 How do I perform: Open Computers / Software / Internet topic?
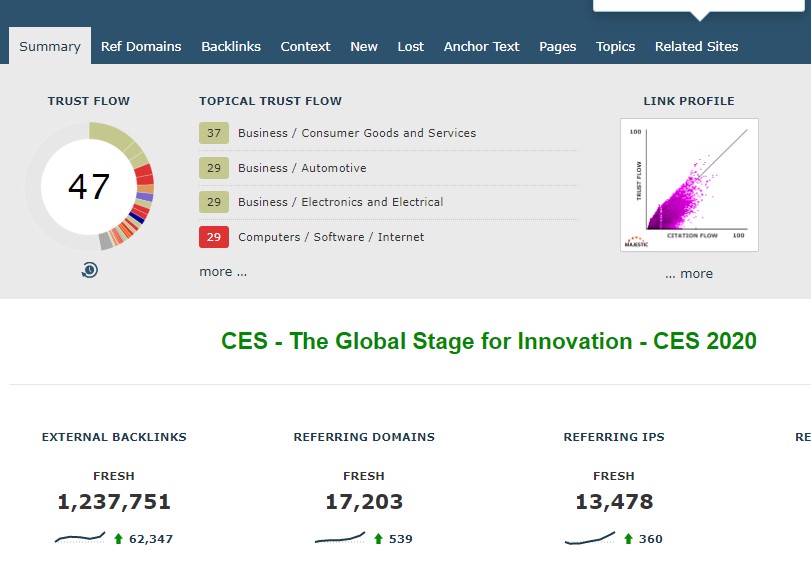pos(331,237)
